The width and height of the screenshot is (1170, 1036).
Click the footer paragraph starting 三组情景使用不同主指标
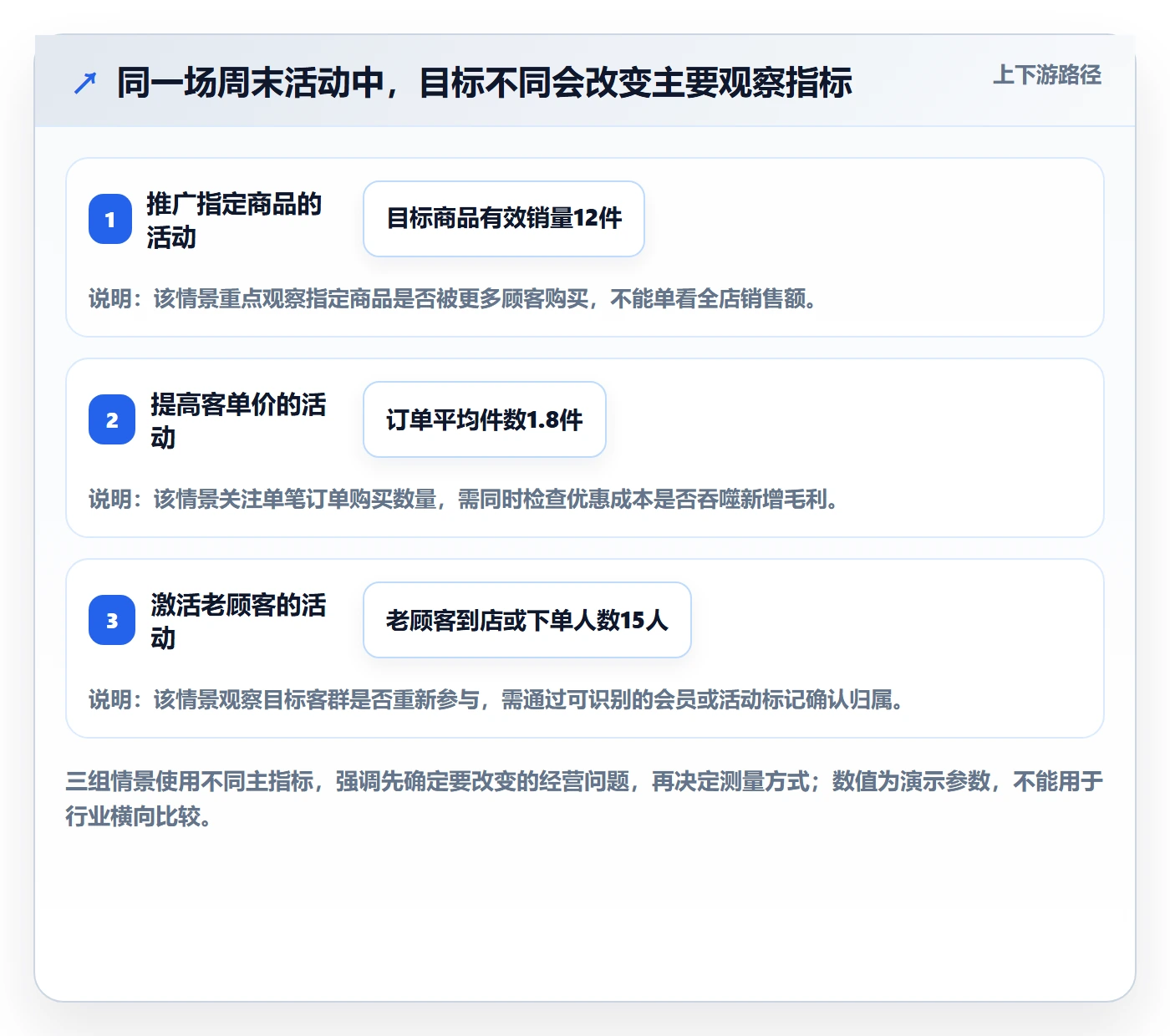584,799
